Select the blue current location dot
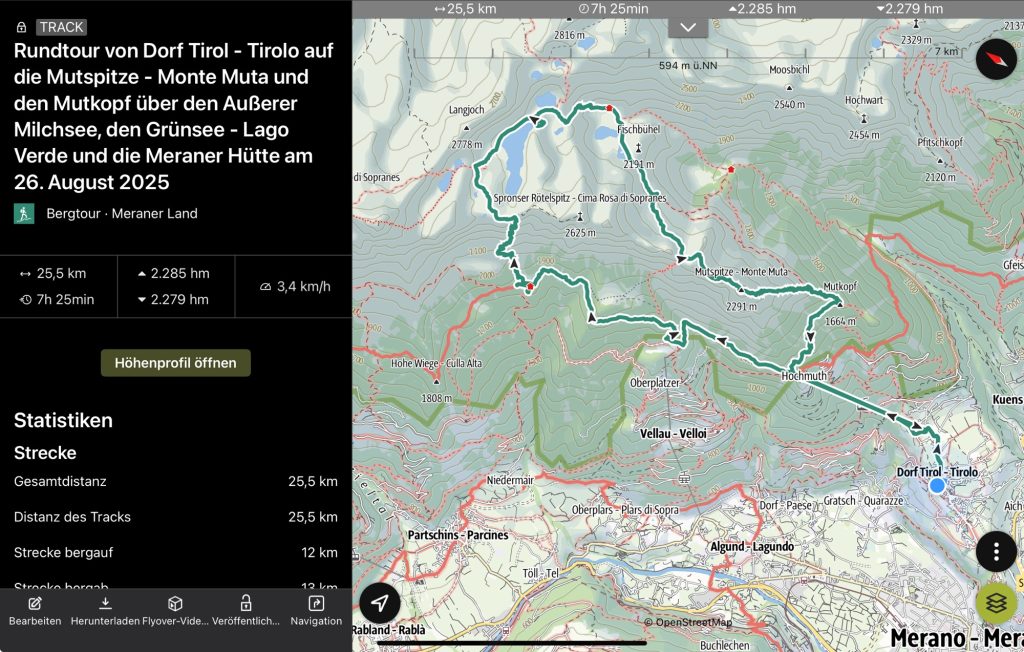1024x652 pixels. 937,486
